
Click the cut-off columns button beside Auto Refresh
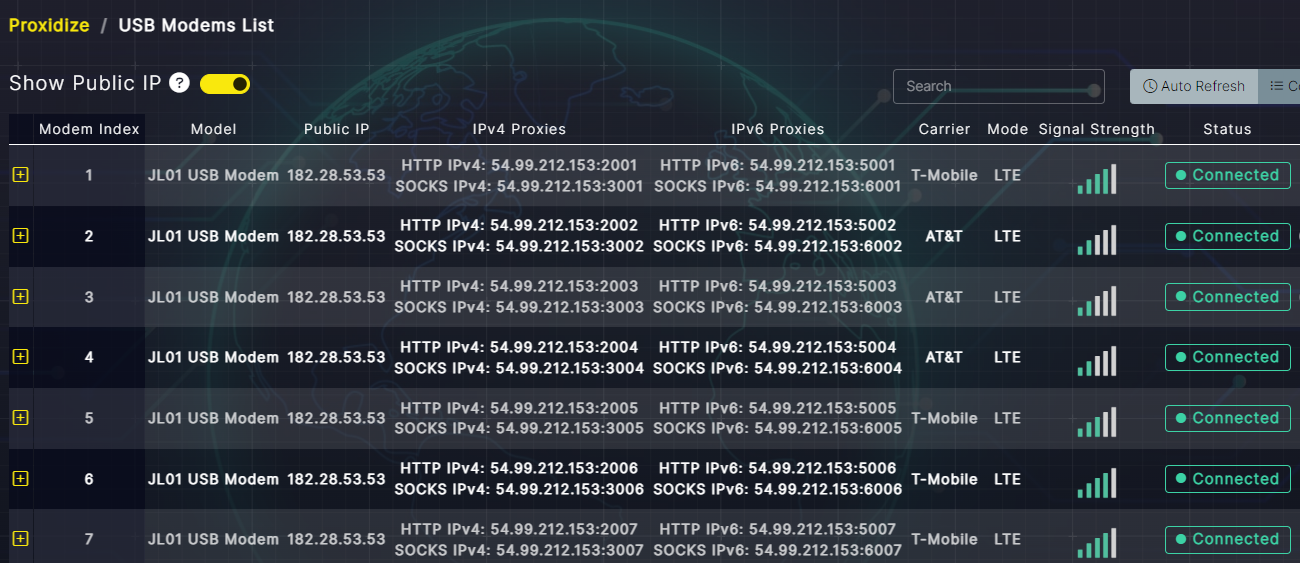click(x=1280, y=86)
